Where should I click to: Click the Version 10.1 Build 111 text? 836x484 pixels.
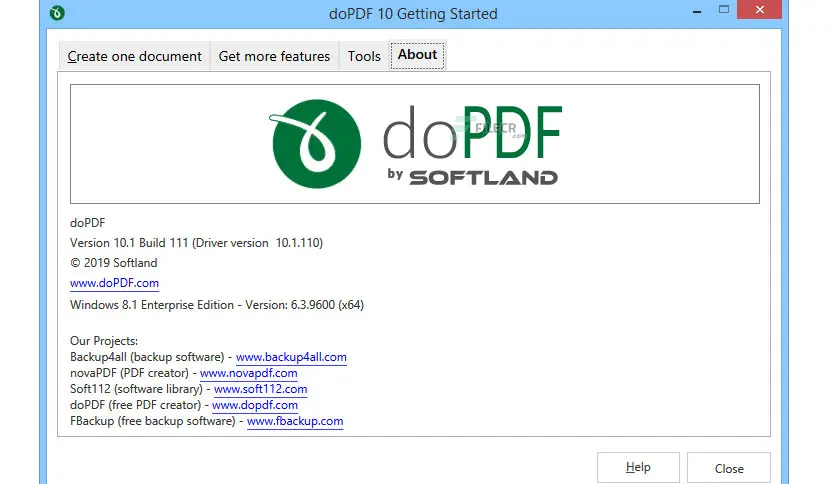pos(196,243)
